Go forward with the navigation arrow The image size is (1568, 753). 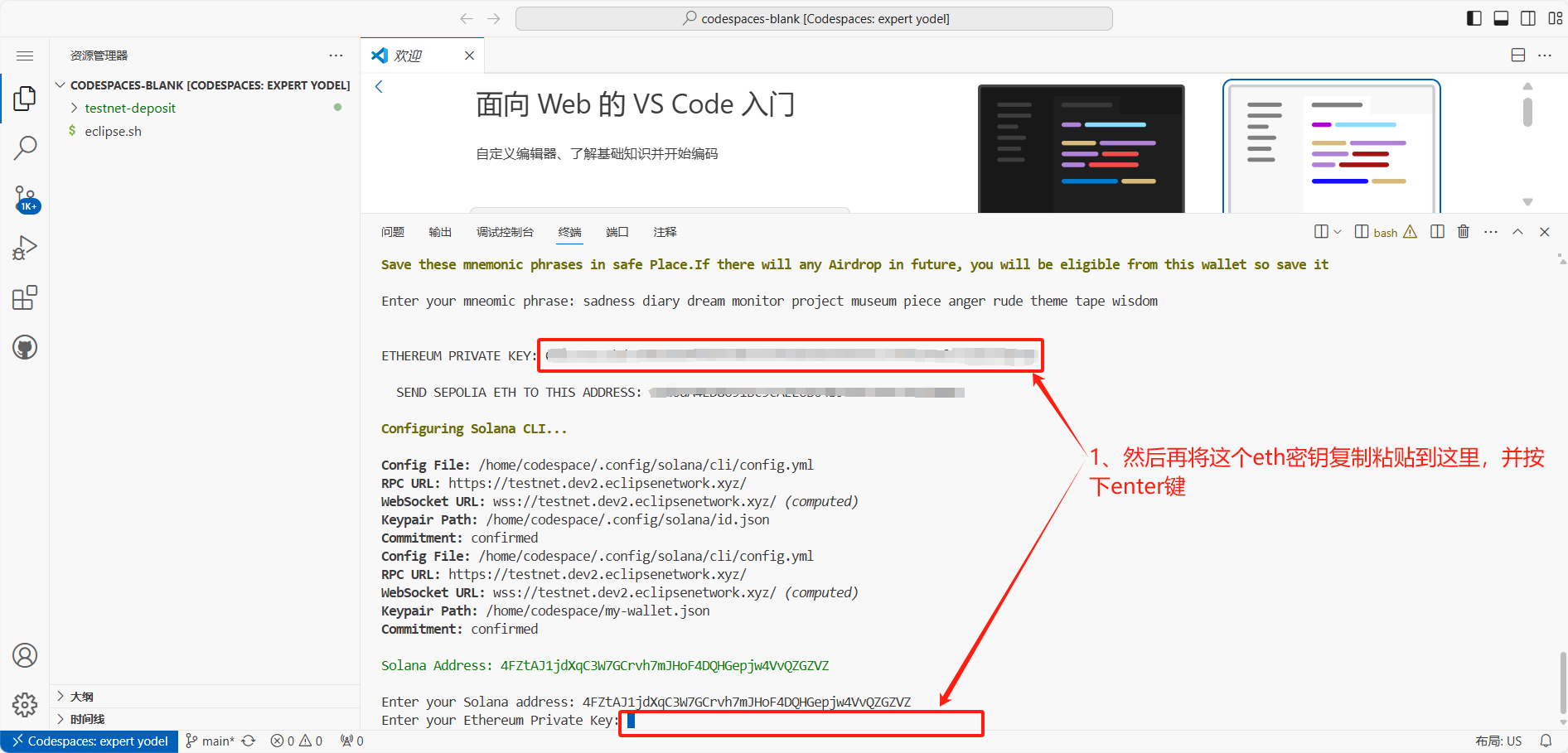click(494, 18)
